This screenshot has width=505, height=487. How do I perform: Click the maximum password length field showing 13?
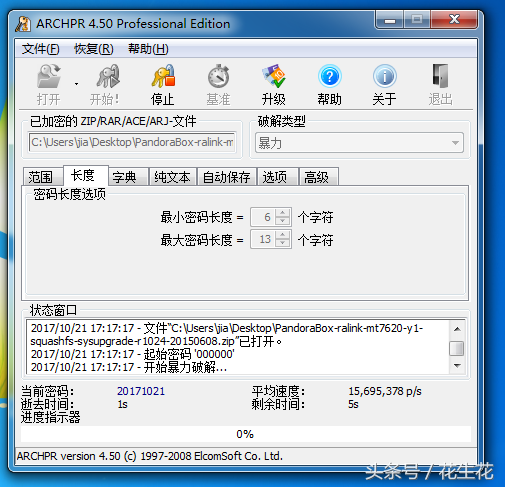point(263,239)
